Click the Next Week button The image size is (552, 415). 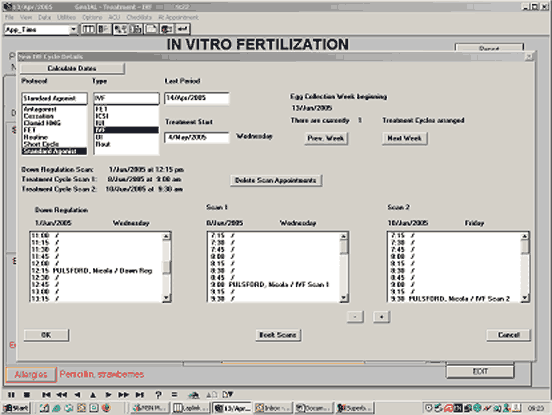[x=404, y=138]
